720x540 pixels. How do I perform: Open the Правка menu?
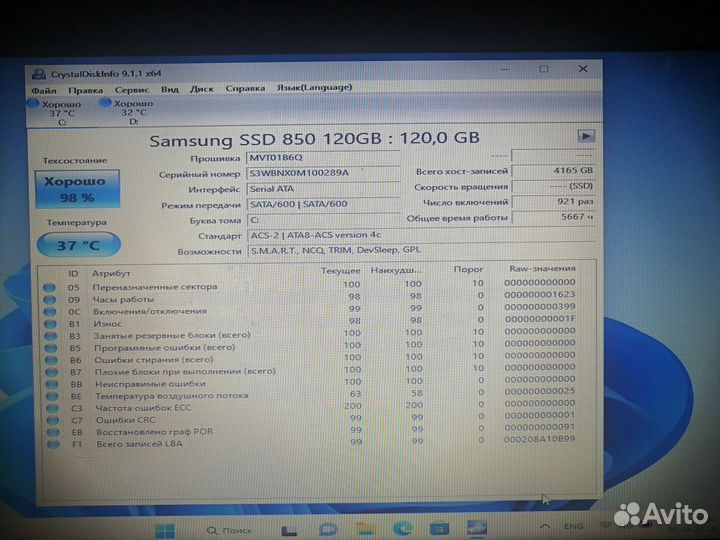click(x=85, y=90)
